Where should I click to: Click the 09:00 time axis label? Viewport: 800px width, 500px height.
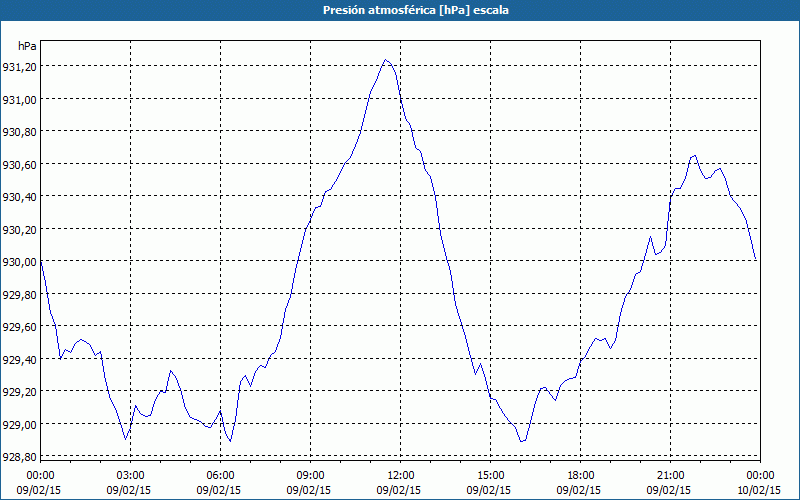(311, 476)
